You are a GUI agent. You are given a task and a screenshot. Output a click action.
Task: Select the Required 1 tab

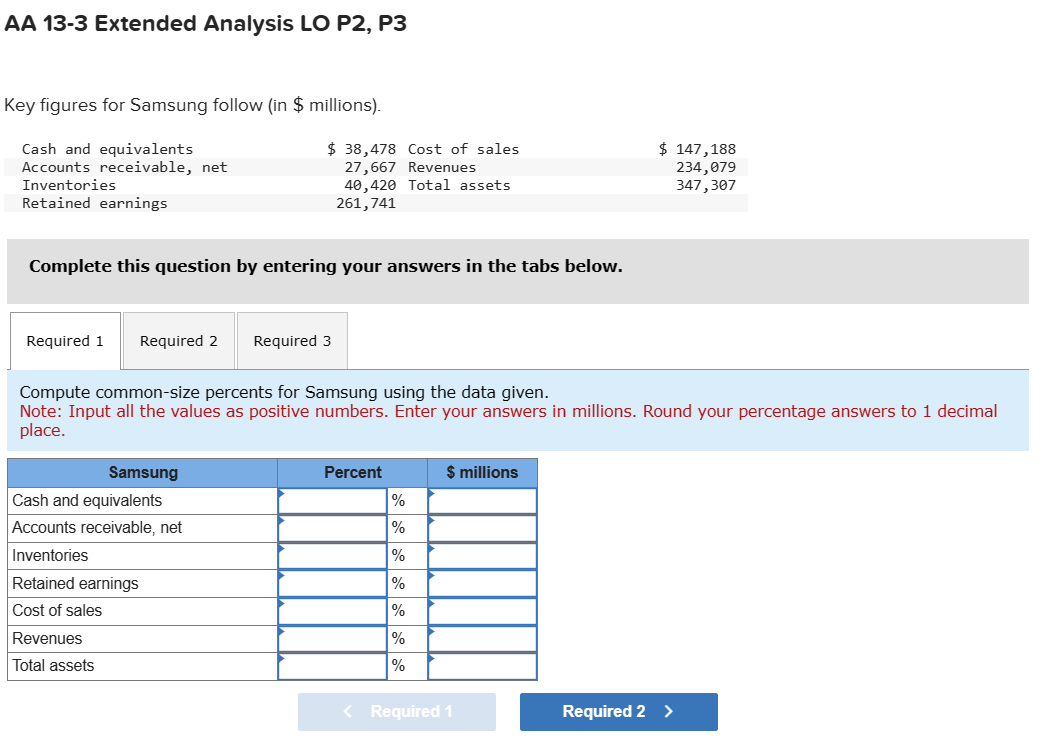(x=64, y=341)
